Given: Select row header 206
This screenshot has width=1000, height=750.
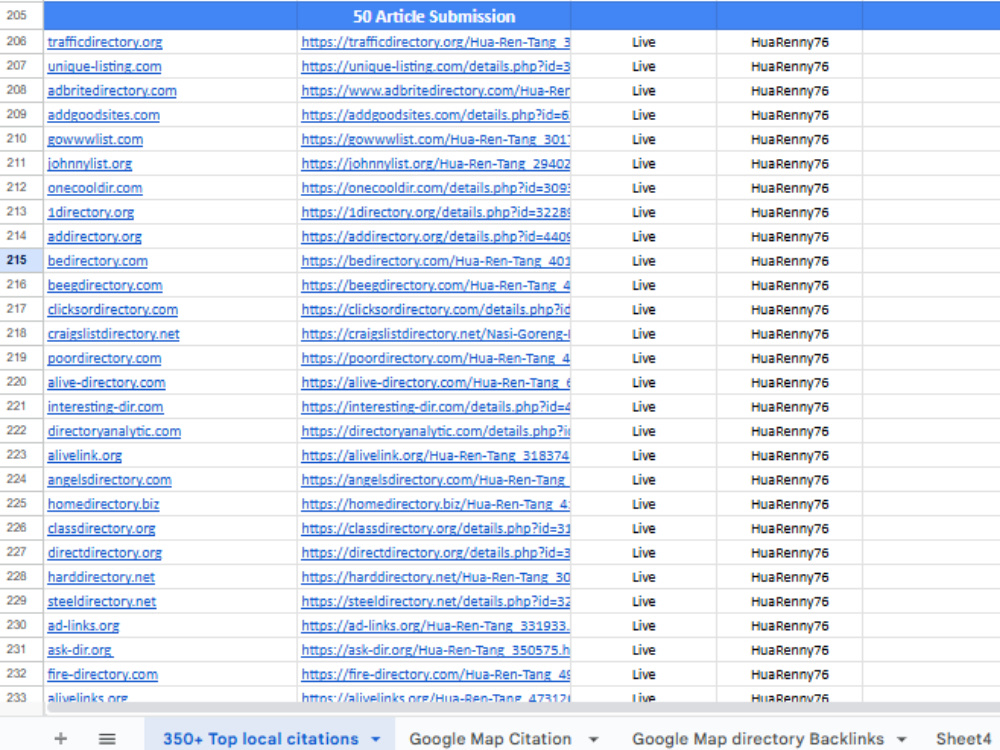Looking at the screenshot, I should click(x=21, y=41).
